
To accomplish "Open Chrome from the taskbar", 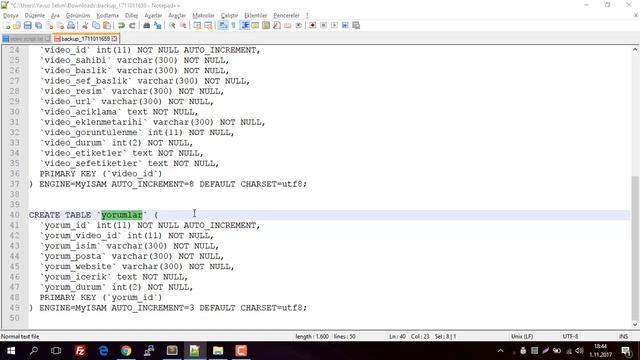I will tap(126, 351).
